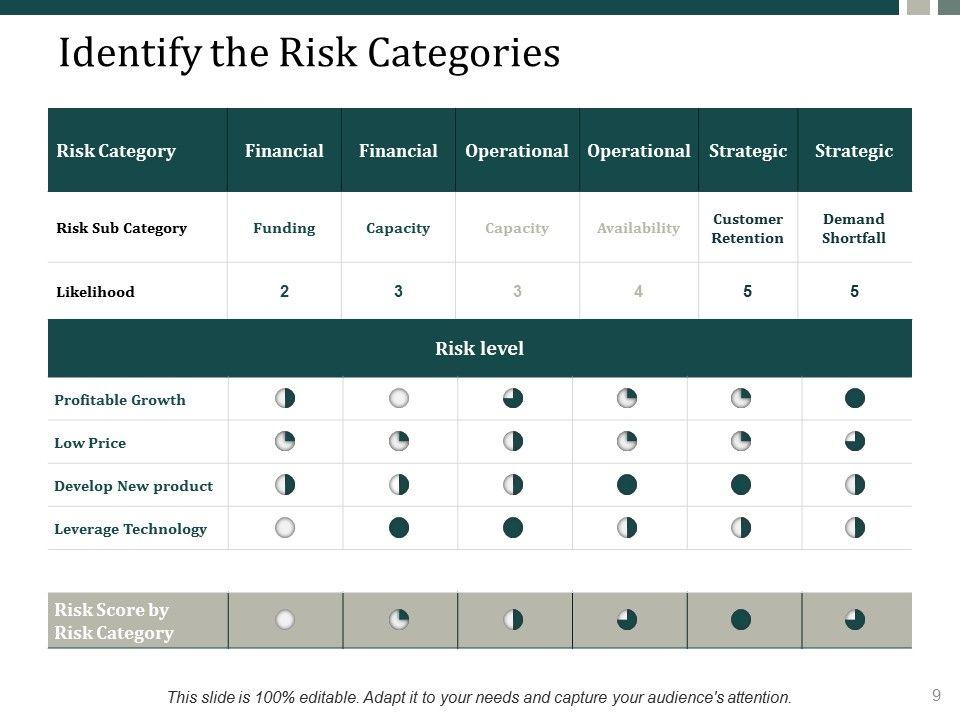
Task: Select the Likelihood value 2 under Funding
Action: [285, 292]
